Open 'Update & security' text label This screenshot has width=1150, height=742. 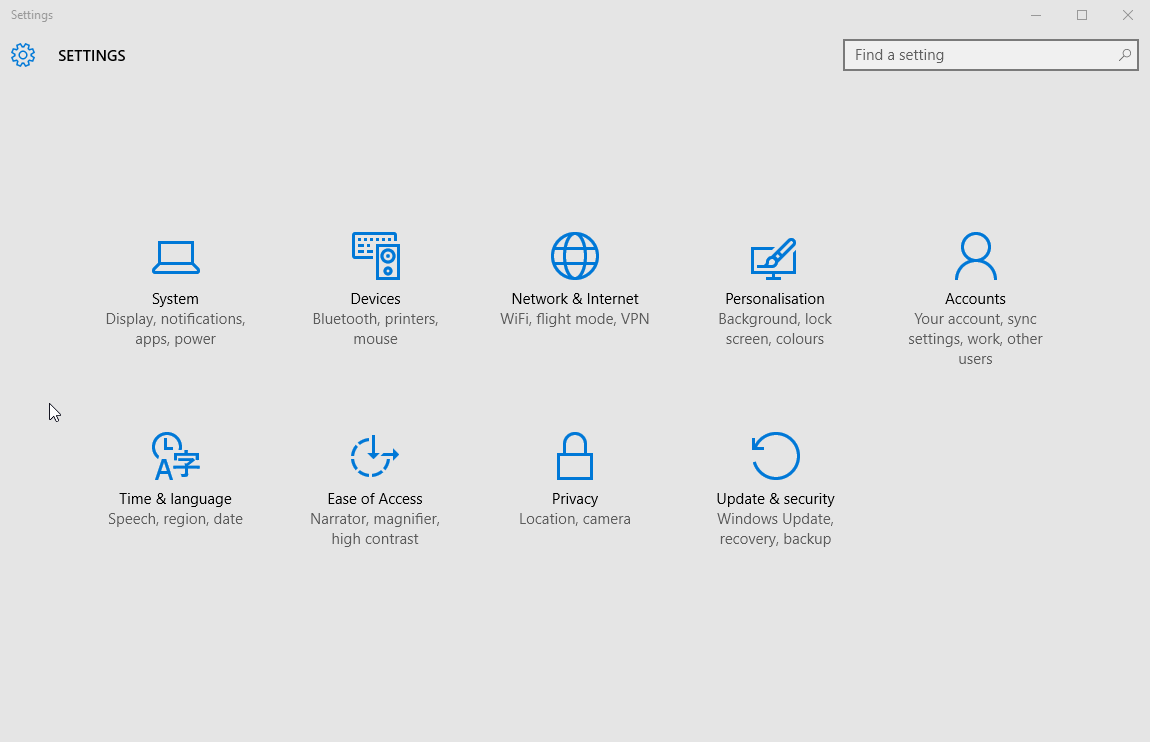775,499
